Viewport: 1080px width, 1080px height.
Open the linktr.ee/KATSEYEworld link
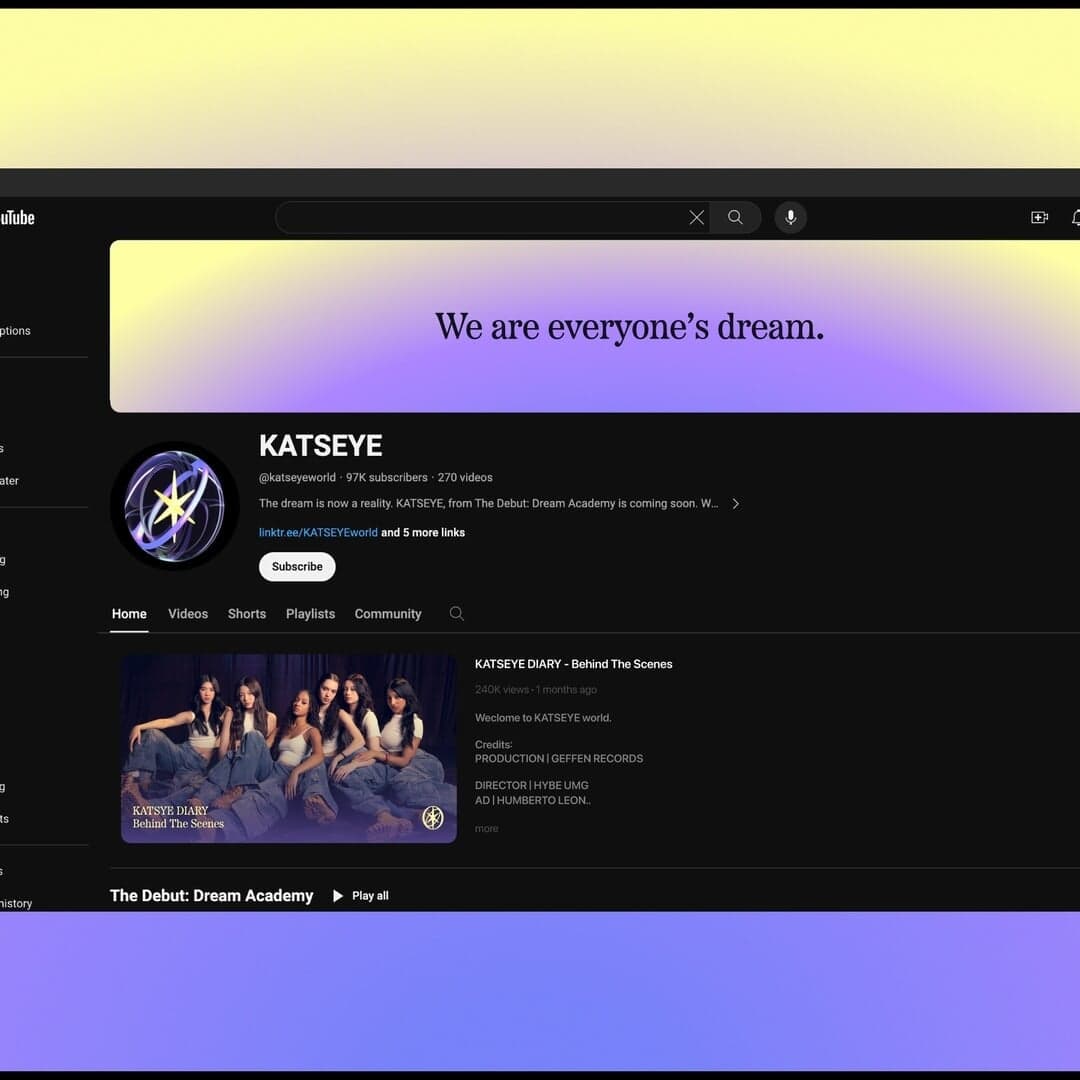coord(317,532)
